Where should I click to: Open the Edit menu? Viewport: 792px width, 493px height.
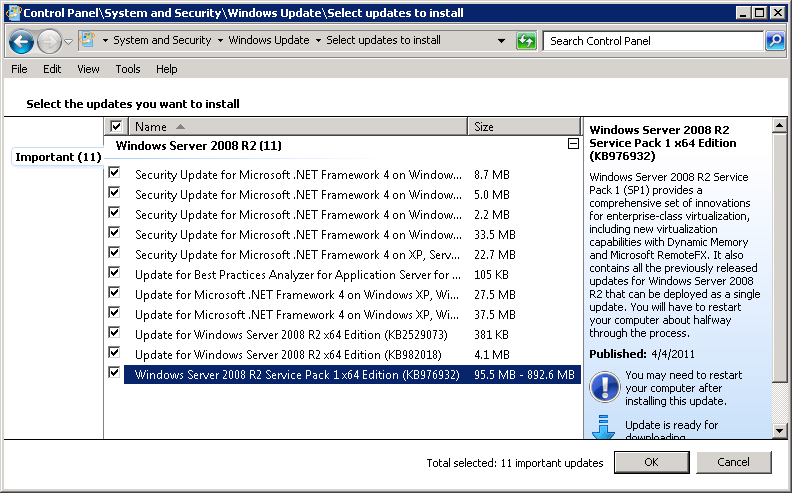52,69
